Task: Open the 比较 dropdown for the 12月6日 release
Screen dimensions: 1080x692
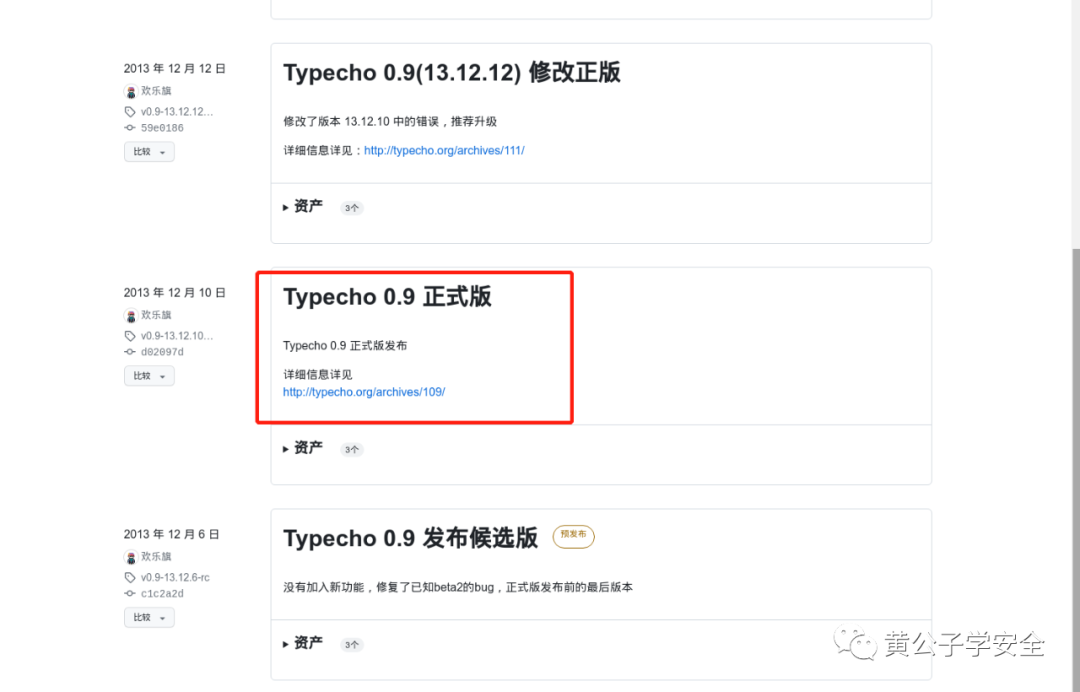Action: (148, 617)
